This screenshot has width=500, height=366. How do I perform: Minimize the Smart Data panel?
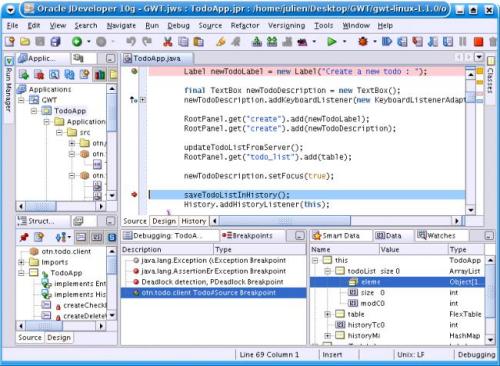click(489, 236)
